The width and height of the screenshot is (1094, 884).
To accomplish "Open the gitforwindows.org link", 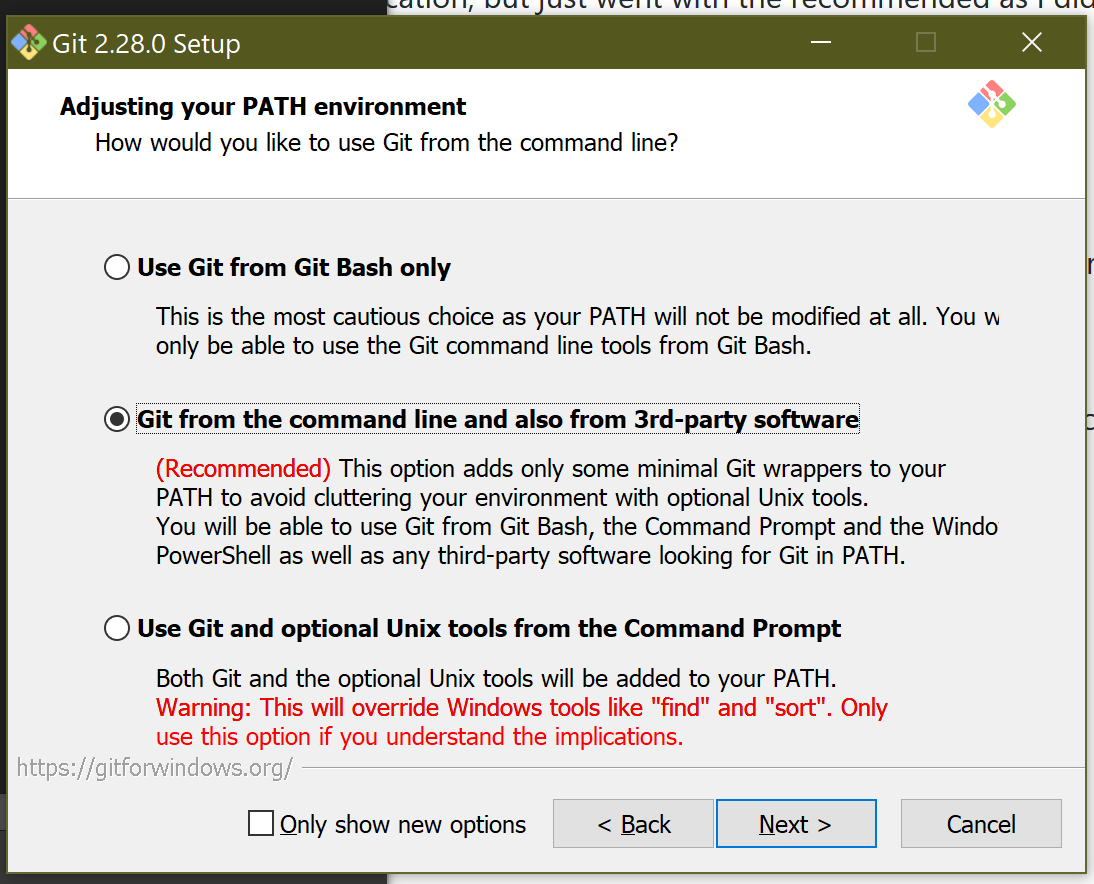I will pos(155,767).
